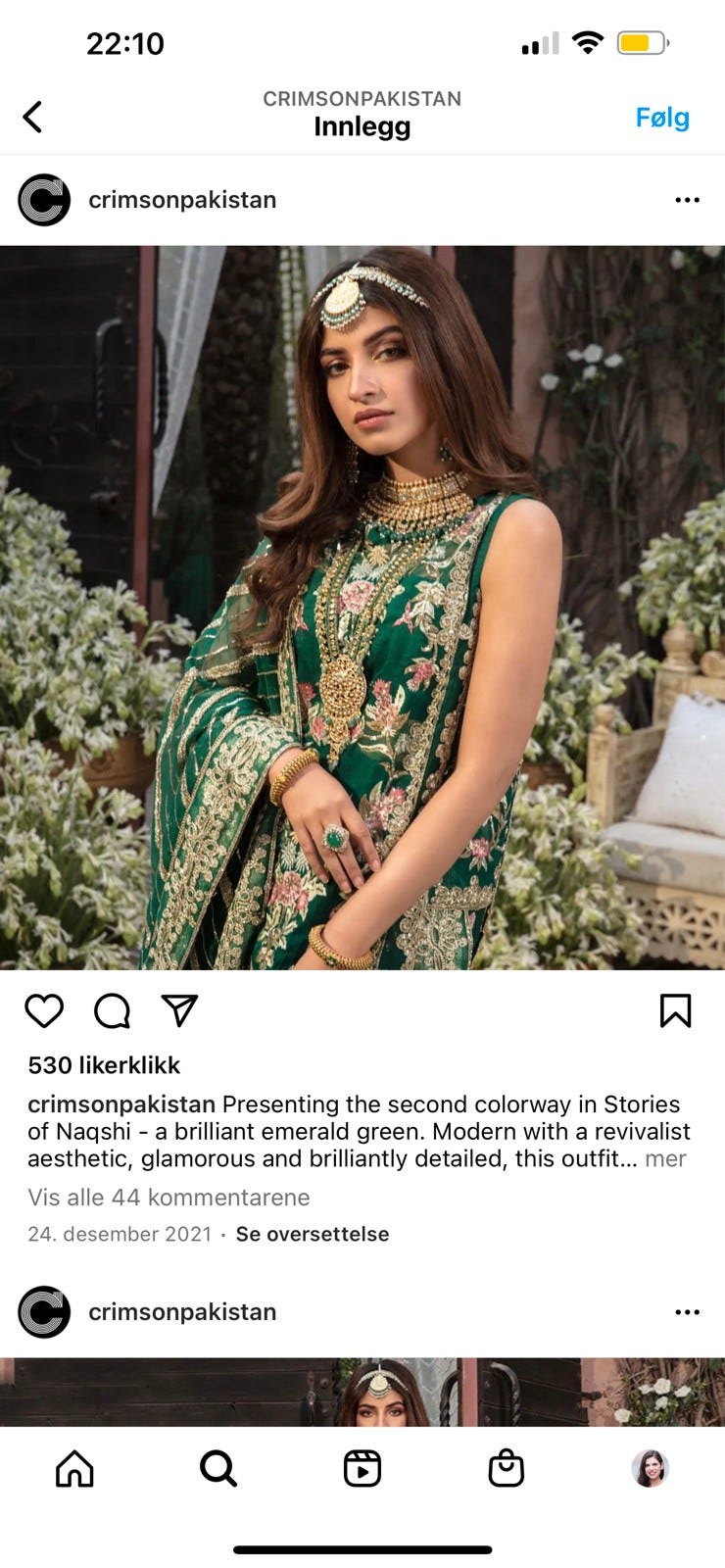The width and height of the screenshot is (725, 1568).
Task: Open crimsonpakistan avatar on first post
Action: [x=44, y=200]
